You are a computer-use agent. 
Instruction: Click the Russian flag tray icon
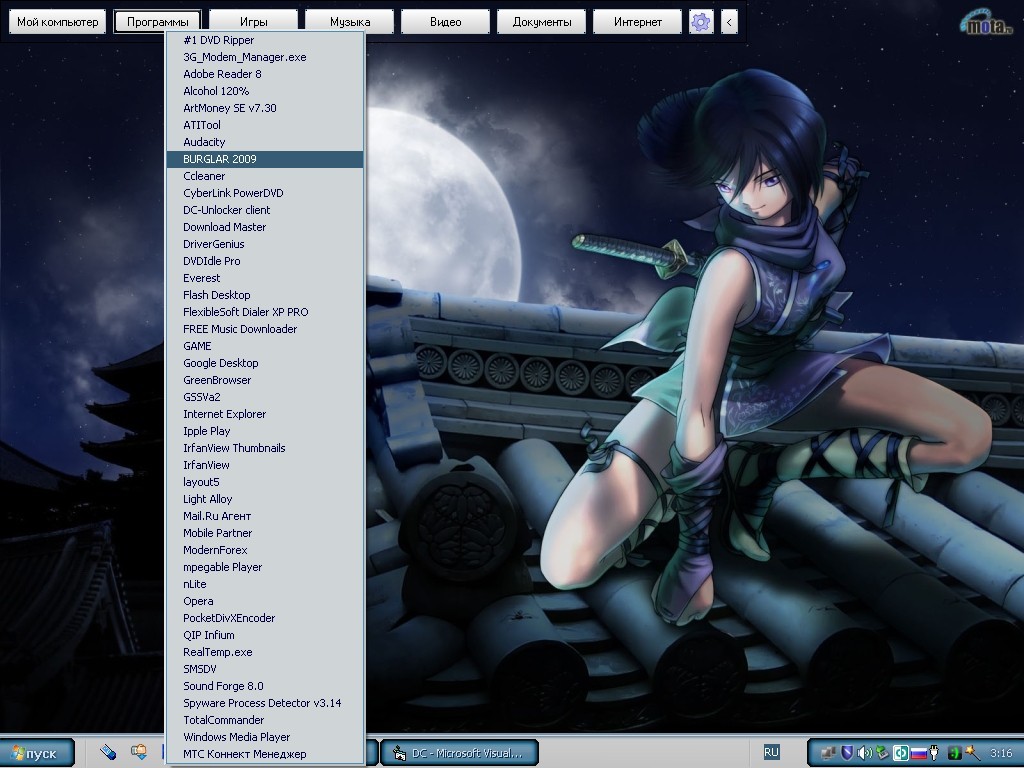coord(919,754)
